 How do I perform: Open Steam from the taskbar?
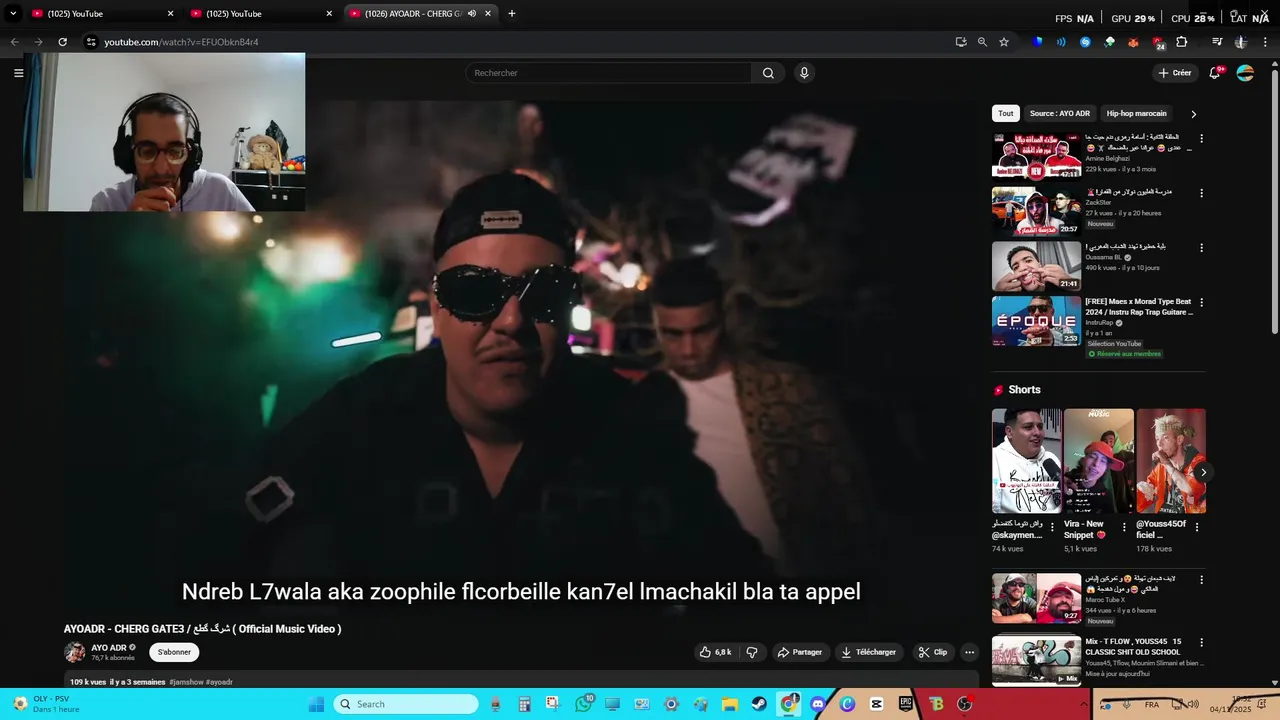760,704
